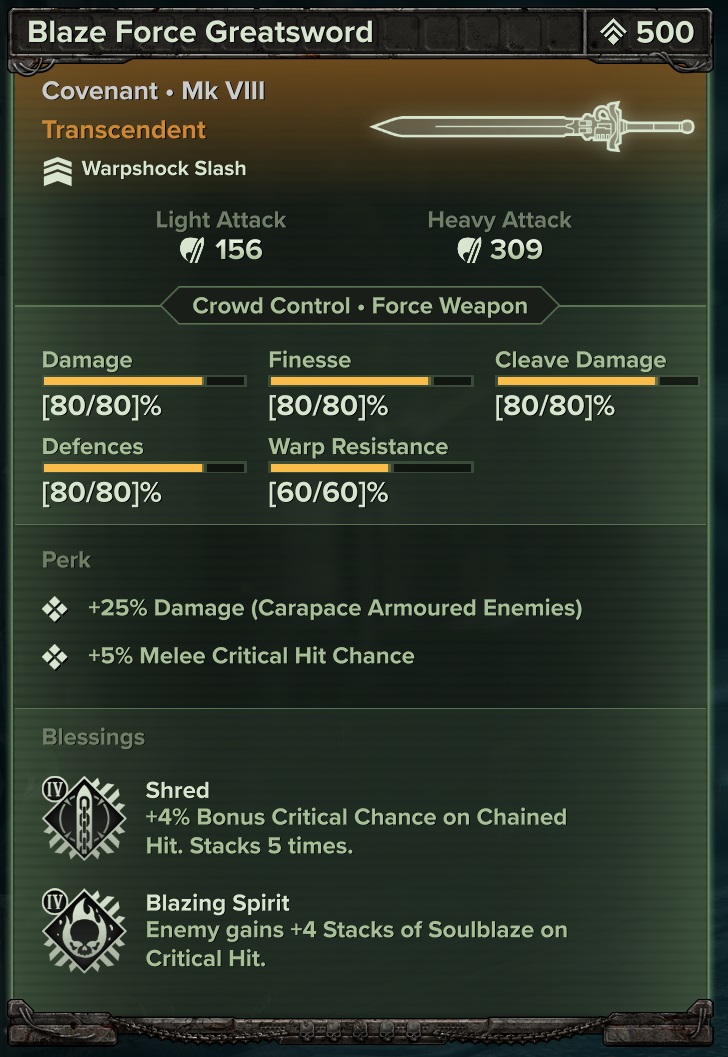Click the Carapace Armoured damage perk icon
Viewport: 728px width, 1057px height.
(x=56, y=609)
